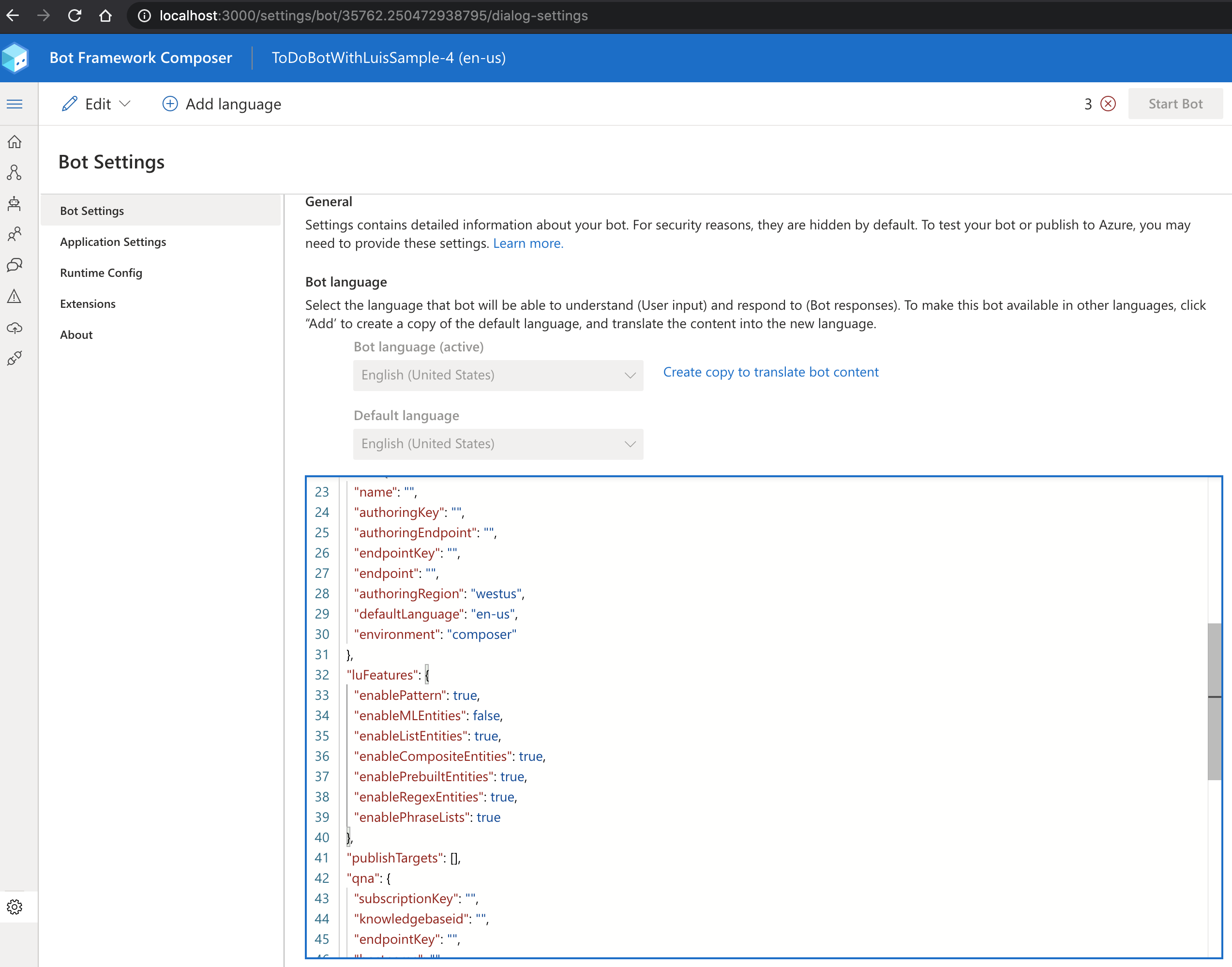1232x967 pixels.
Task: Open the QnA chat bubbles icon
Action: pyautogui.click(x=15, y=265)
